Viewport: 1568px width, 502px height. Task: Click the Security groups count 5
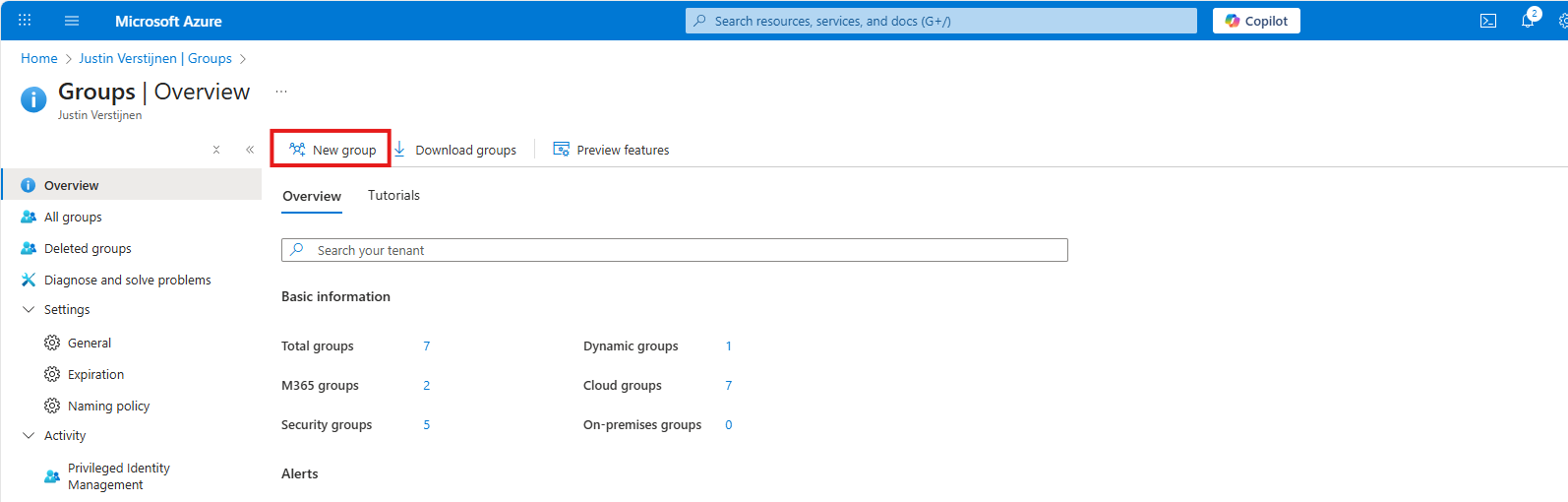[427, 424]
